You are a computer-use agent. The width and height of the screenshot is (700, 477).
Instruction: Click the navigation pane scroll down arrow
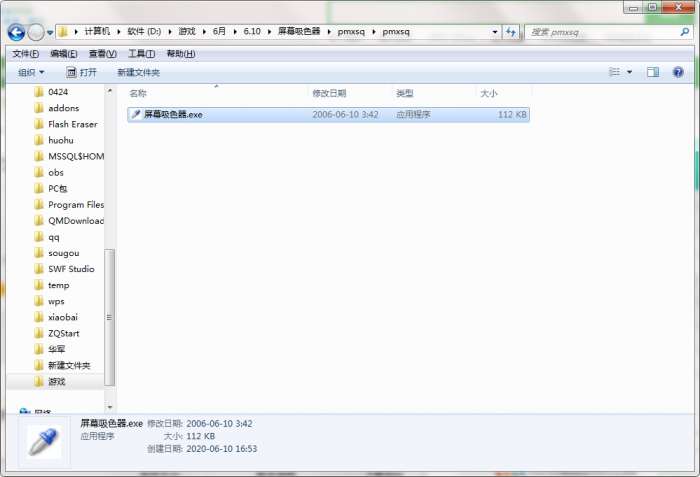110,407
